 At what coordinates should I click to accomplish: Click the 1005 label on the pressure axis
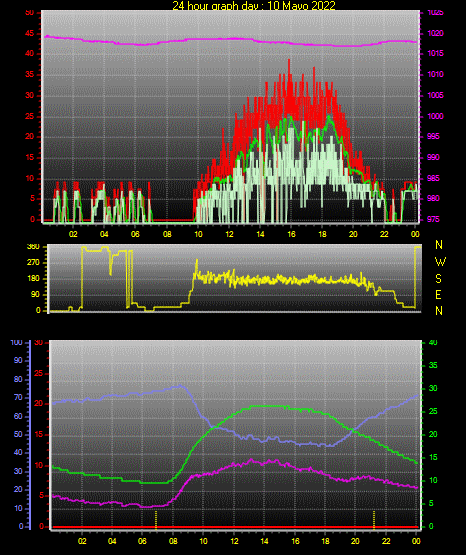pos(435,95)
